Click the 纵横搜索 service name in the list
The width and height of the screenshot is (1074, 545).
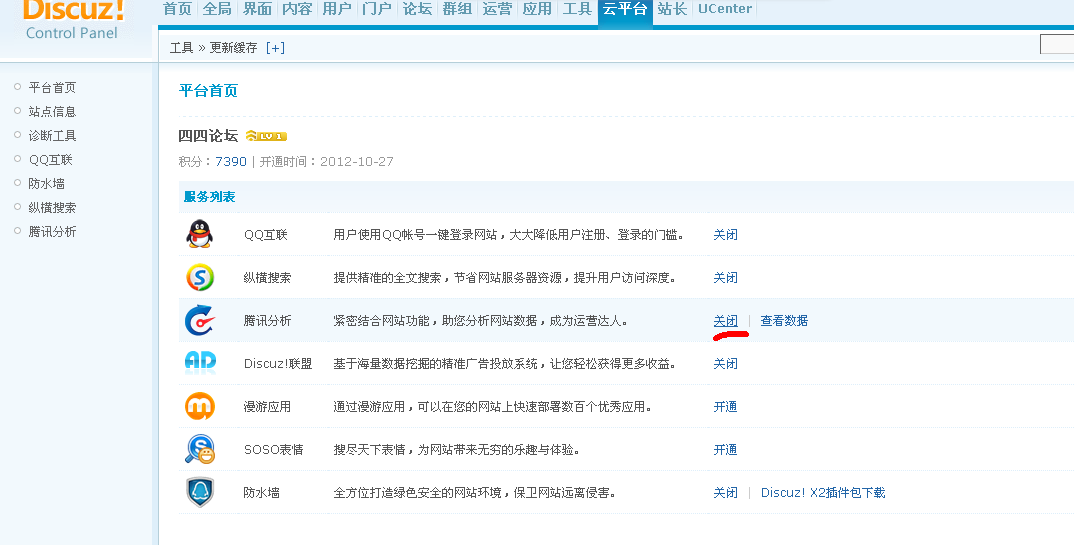[267, 278]
